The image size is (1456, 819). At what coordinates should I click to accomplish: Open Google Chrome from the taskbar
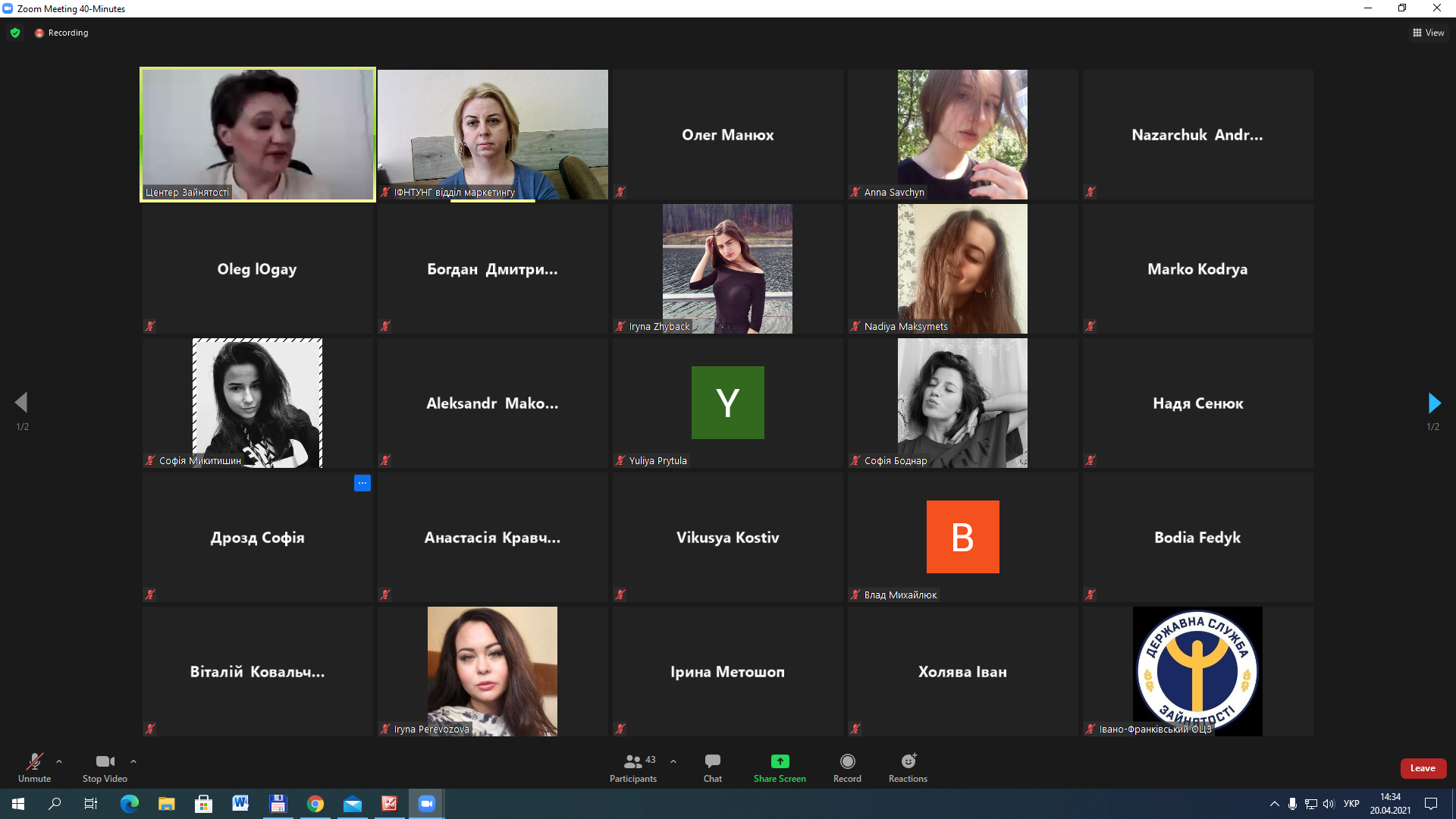click(x=315, y=804)
